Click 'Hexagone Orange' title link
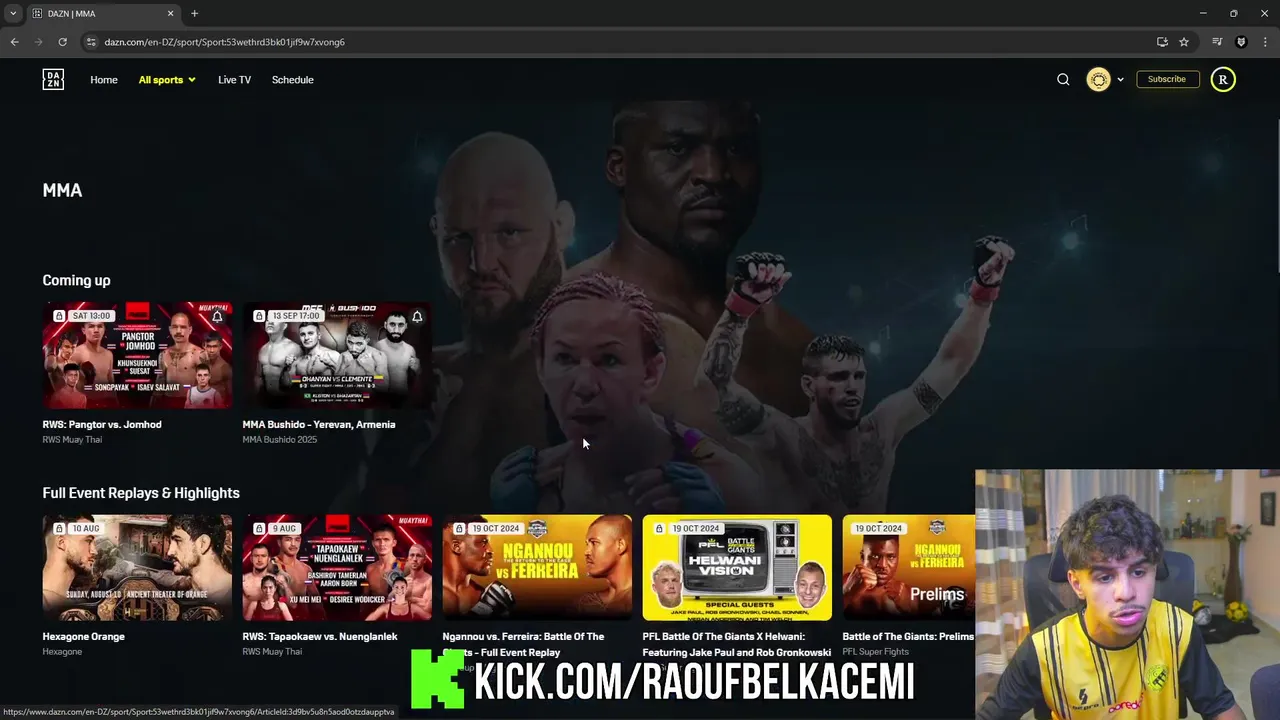The width and height of the screenshot is (1280, 720). [83, 636]
